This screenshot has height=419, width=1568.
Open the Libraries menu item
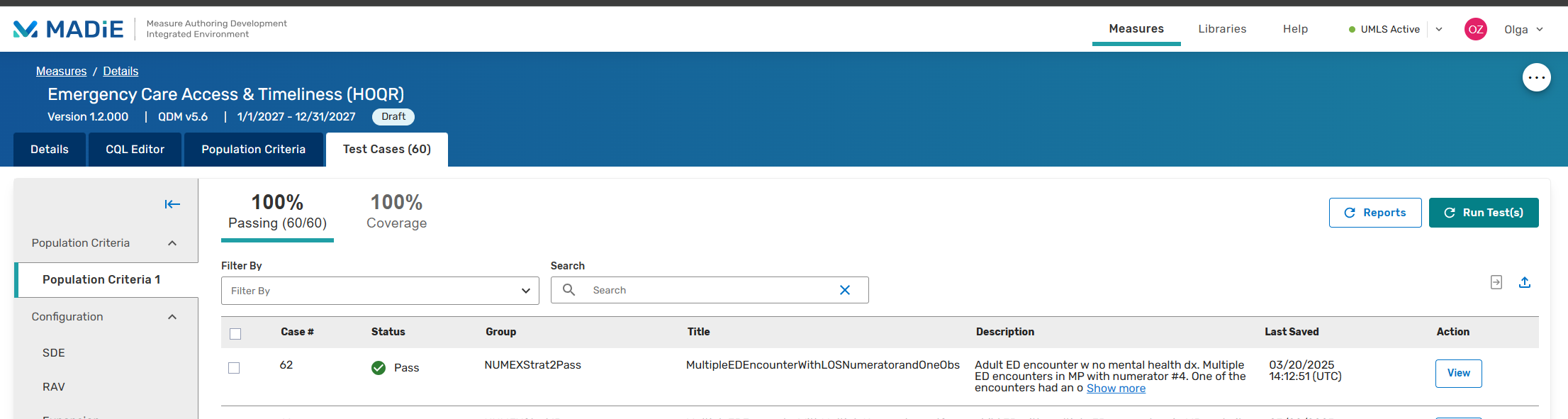(1222, 29)
